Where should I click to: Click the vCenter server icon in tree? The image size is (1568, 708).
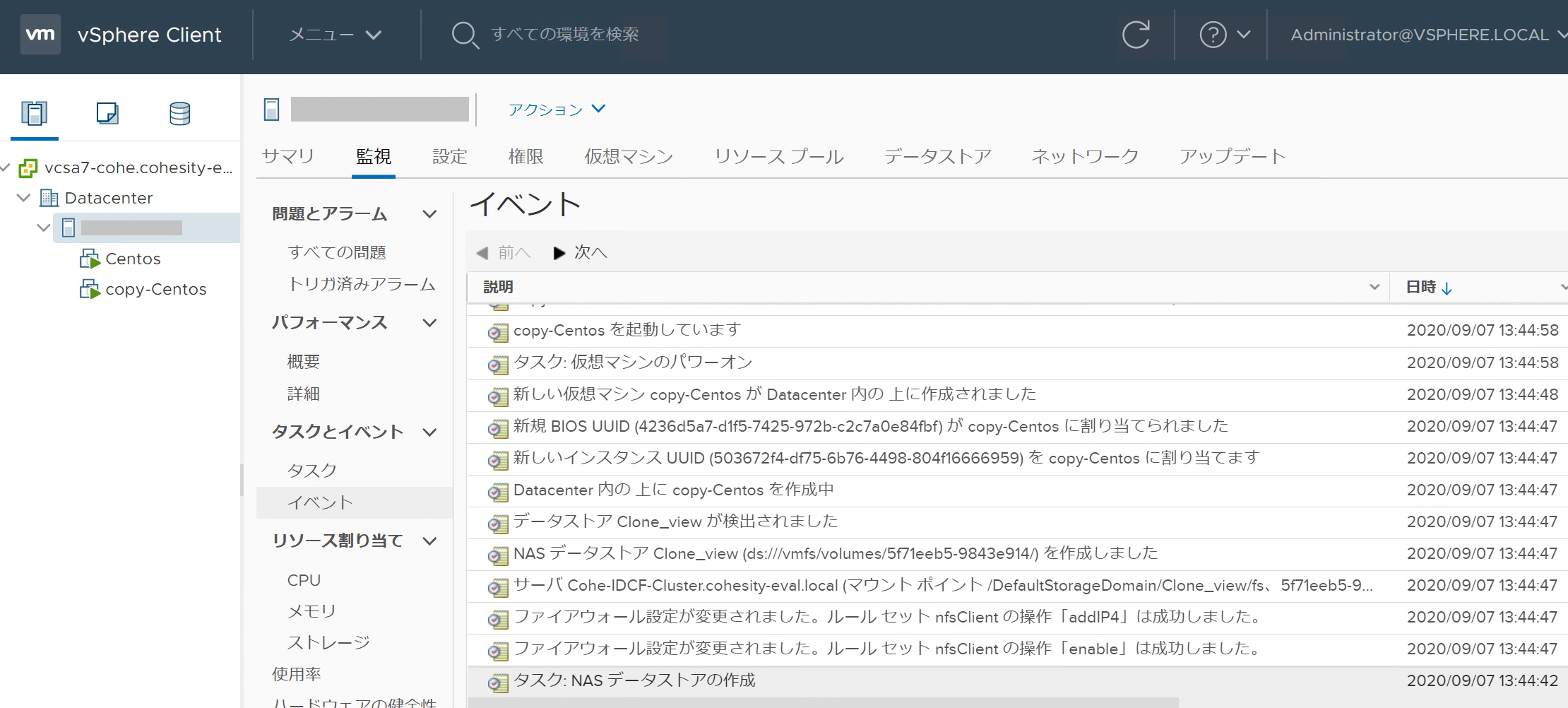coord(28,168)
